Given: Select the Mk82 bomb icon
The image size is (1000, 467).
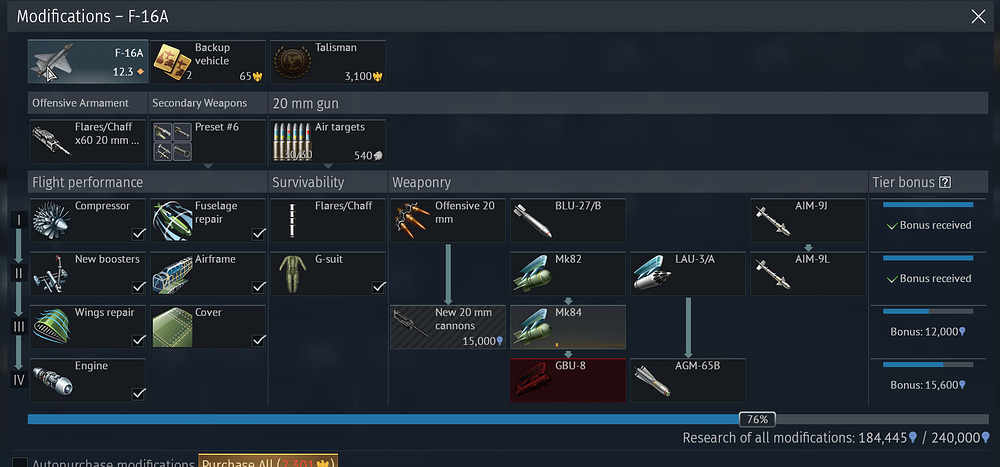Looking at the screenshot, I should click(532, 274).
